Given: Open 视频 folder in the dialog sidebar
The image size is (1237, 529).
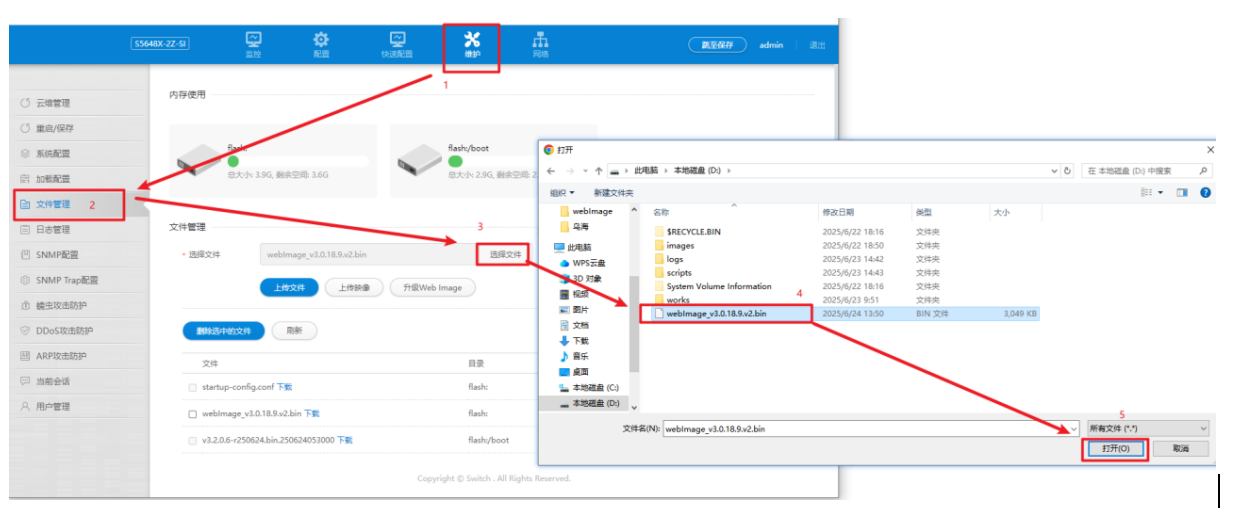Looking at the screenshot, I should (x=573, y=294).
